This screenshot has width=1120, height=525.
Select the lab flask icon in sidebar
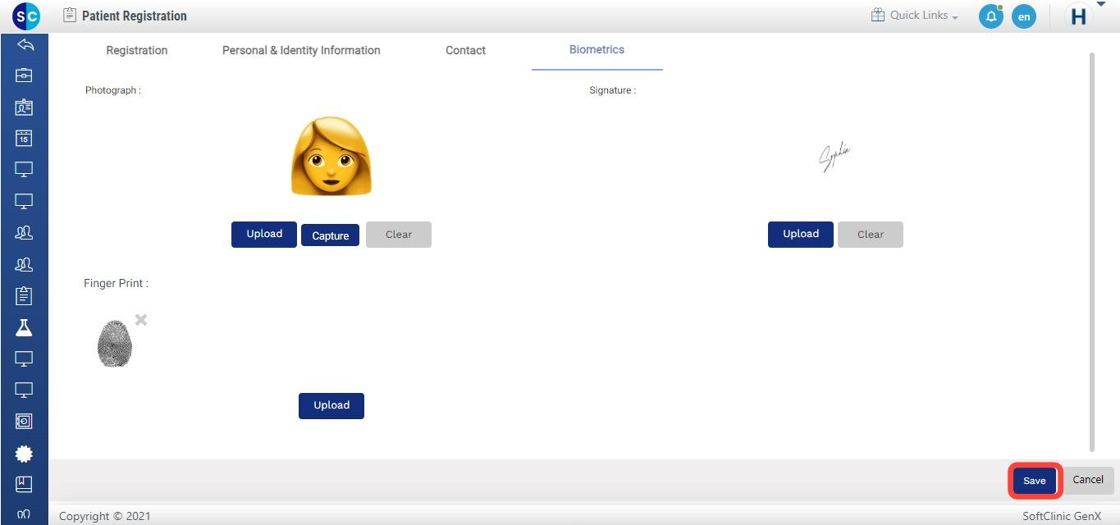24,328
